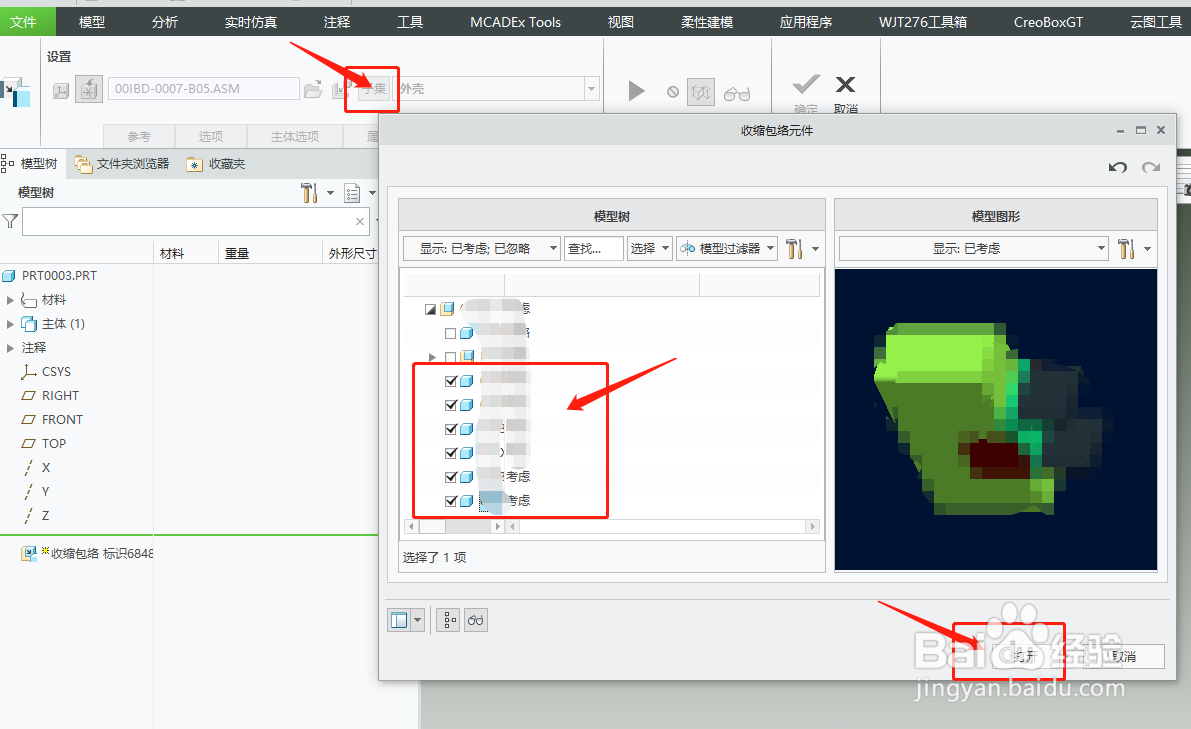The image size is (1191, 729).
Task: Click the hammer settings icon in 模型树 panel
Action: click(308, 193)
